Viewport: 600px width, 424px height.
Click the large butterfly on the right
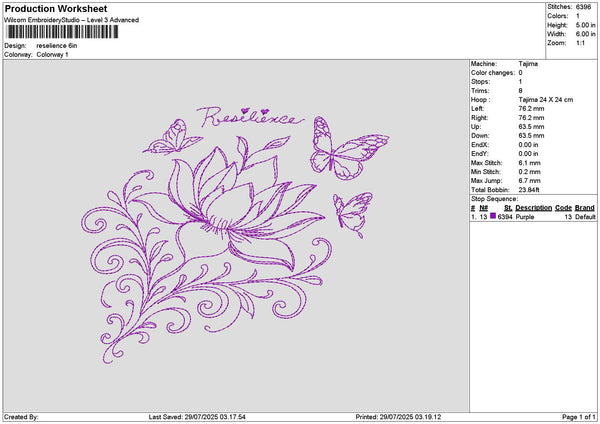point(336,148)
